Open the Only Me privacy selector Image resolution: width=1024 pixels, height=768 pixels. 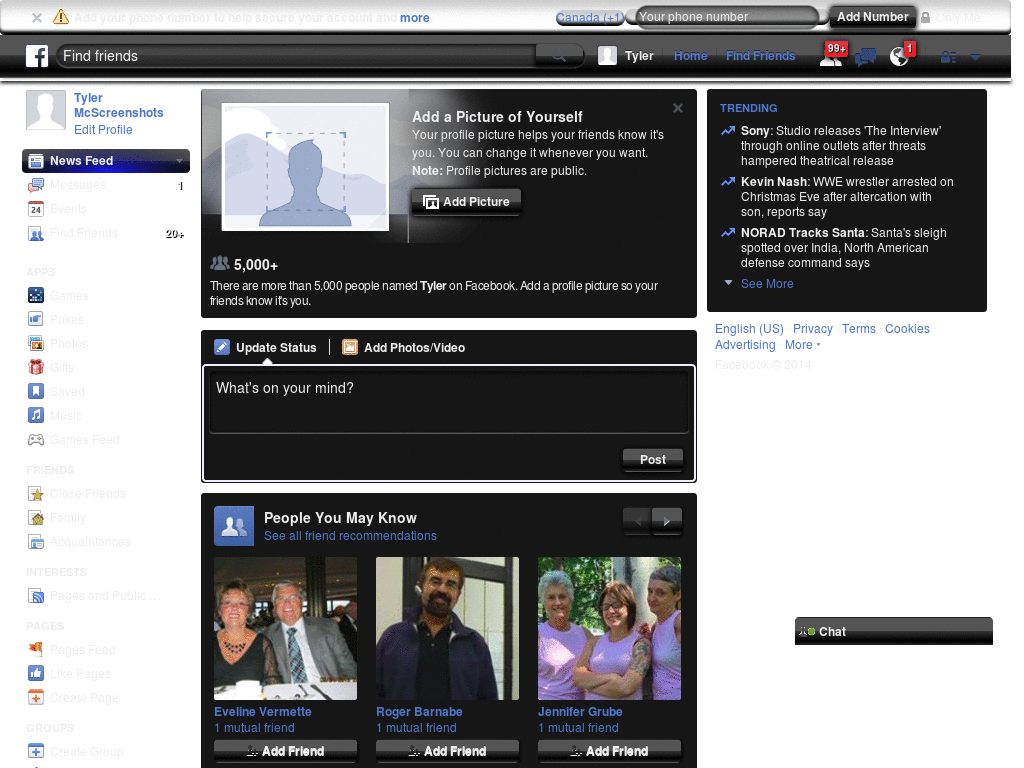(951, 18)
